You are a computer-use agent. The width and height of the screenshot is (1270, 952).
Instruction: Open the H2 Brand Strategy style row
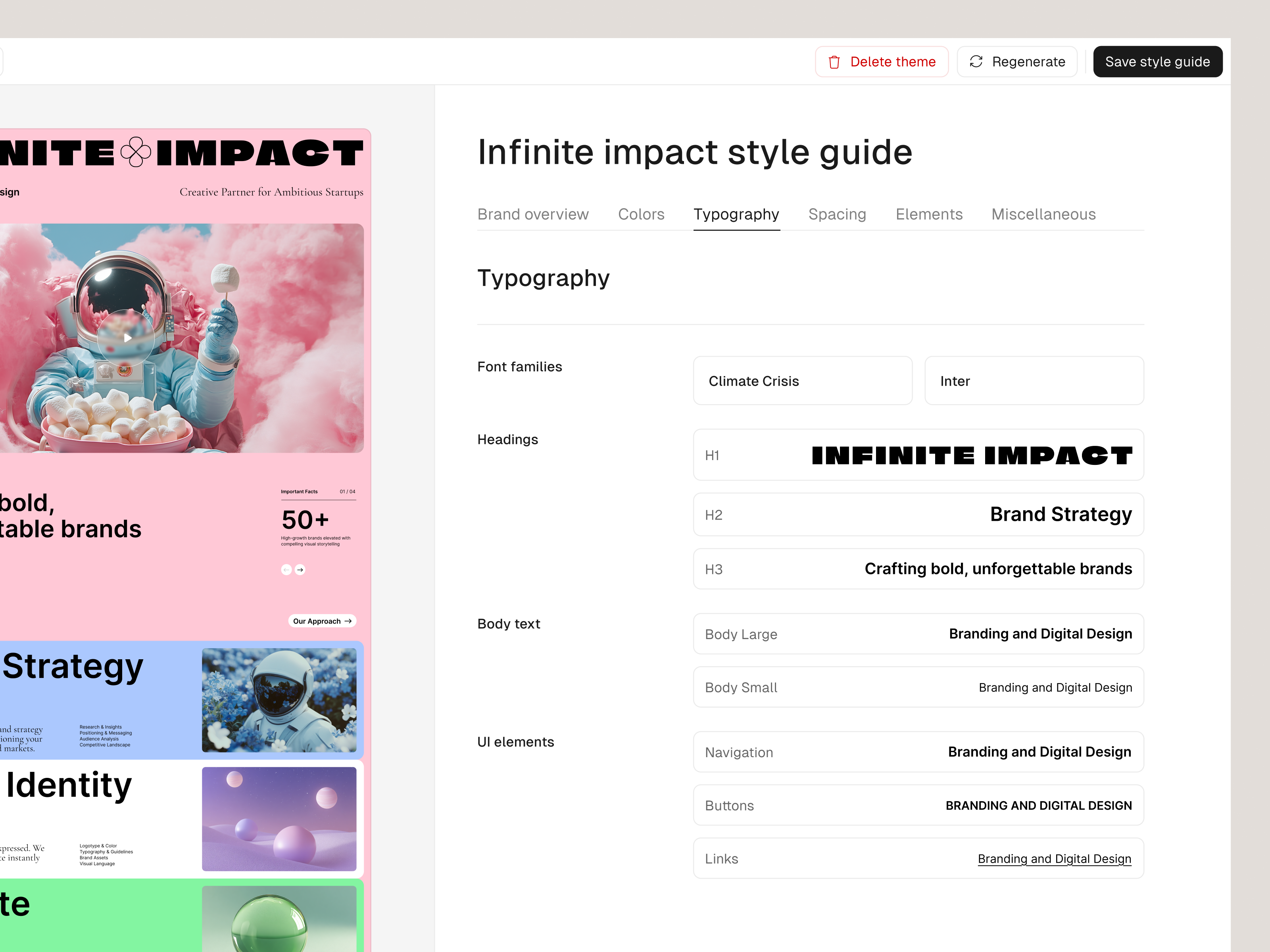[918, 514]
